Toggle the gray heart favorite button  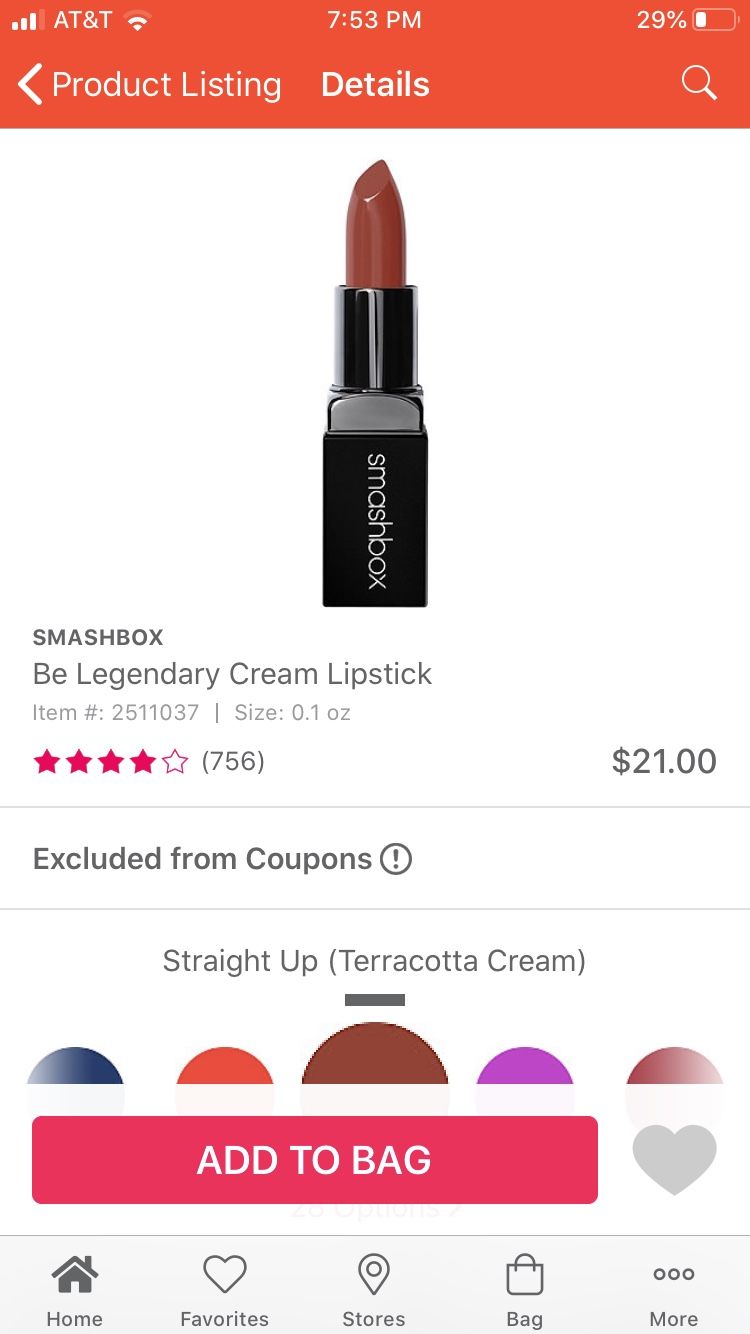pos(675,1158)
